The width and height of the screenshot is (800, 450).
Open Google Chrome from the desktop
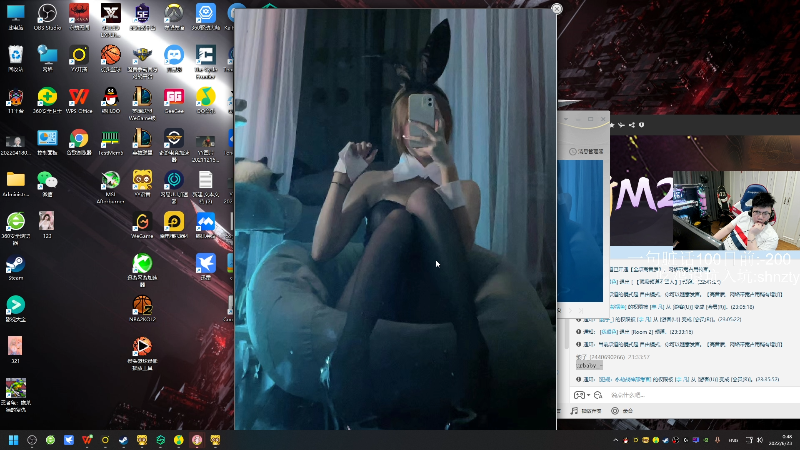coord(79,142)
